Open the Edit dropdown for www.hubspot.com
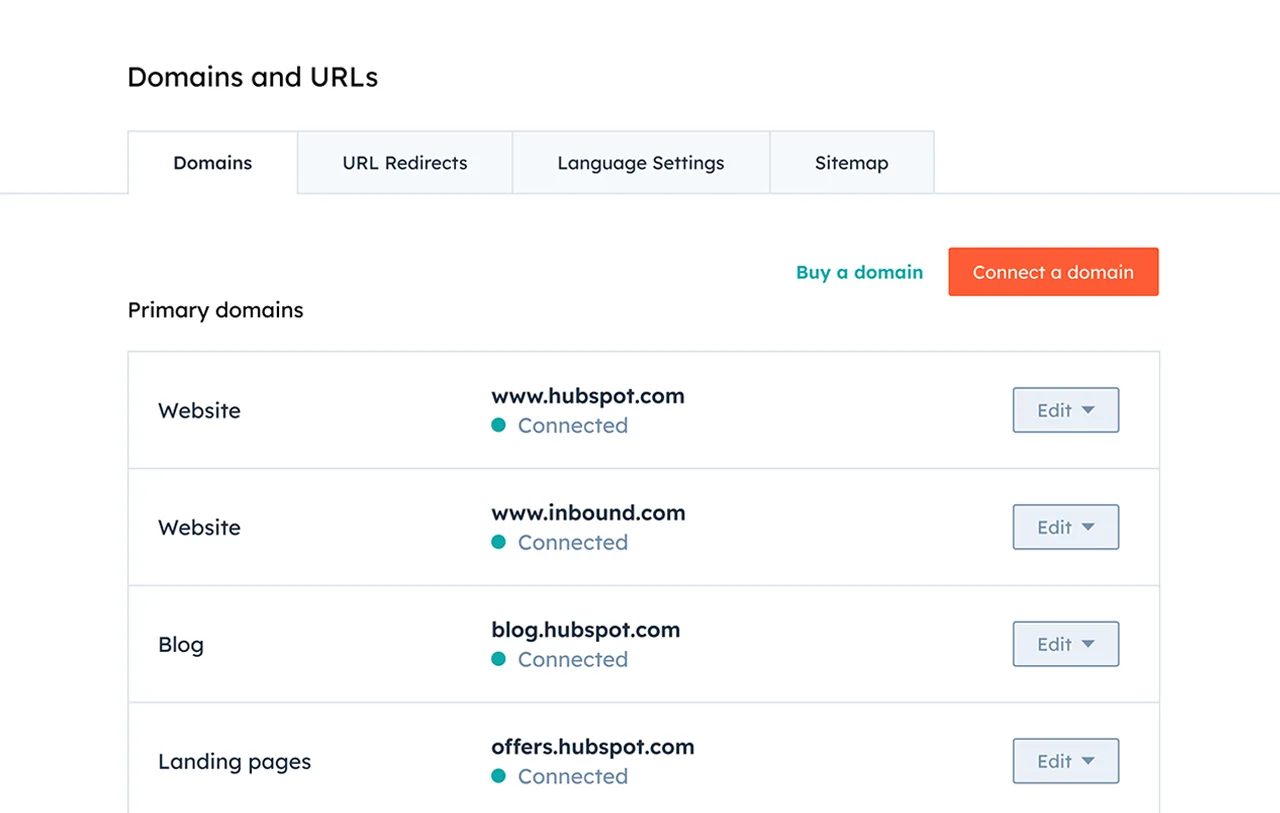 point(1065,410)
